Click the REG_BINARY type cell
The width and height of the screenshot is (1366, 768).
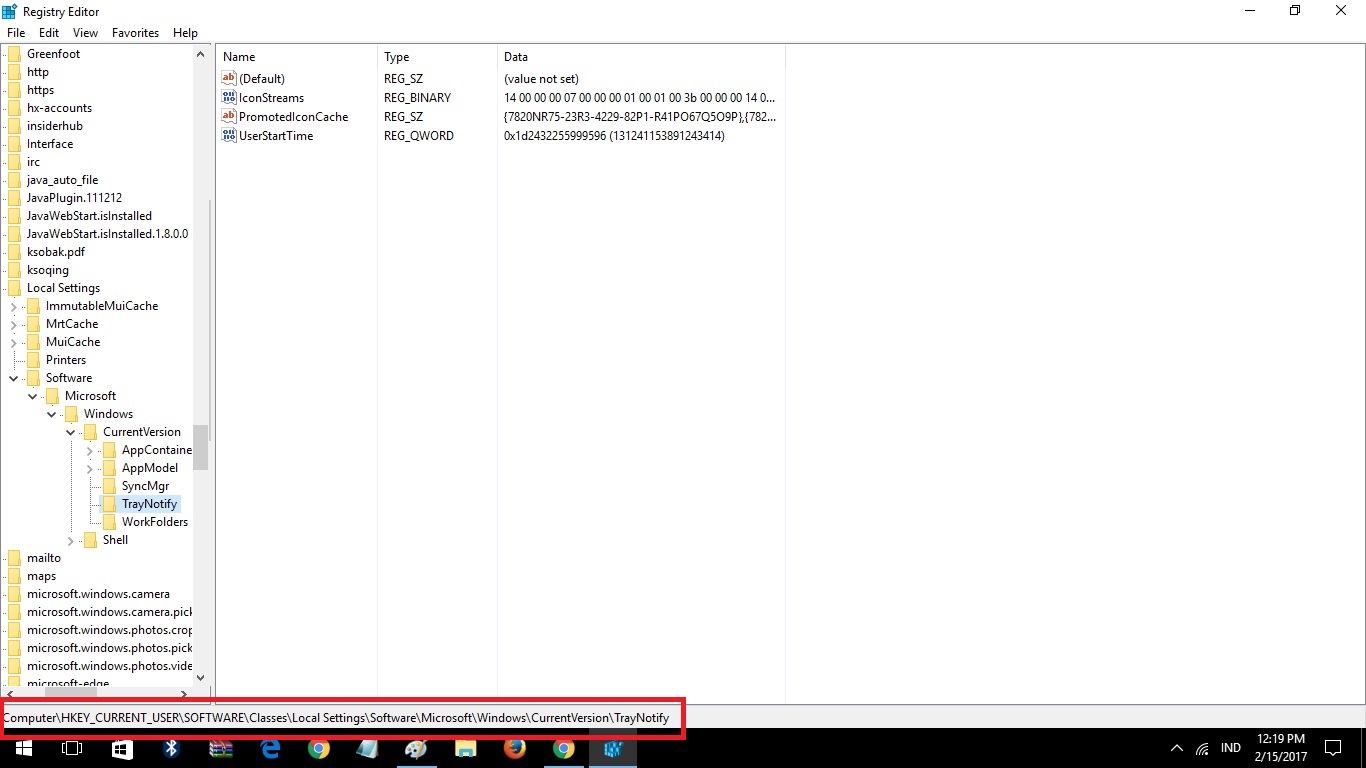point(417,98)
